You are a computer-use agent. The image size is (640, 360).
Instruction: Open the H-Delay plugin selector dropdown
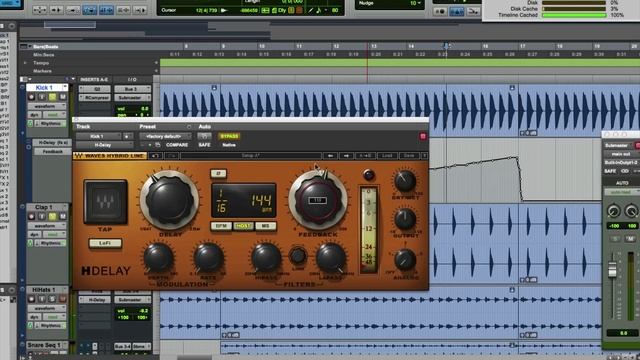104,145
